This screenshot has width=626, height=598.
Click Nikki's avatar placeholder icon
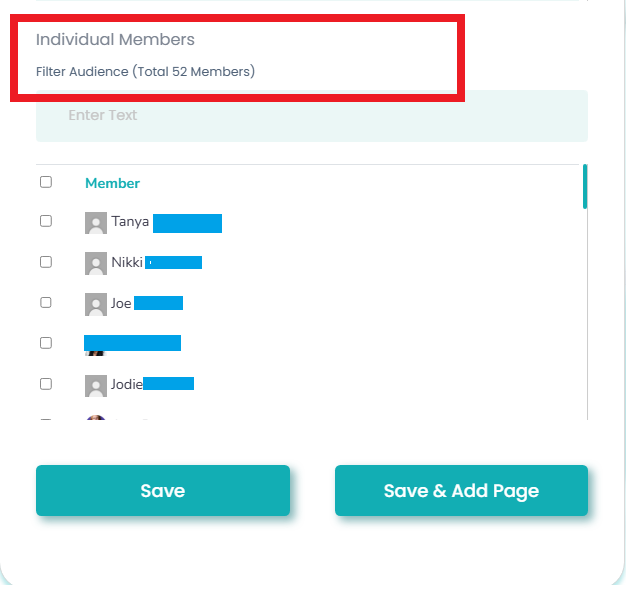coord(96,263)
